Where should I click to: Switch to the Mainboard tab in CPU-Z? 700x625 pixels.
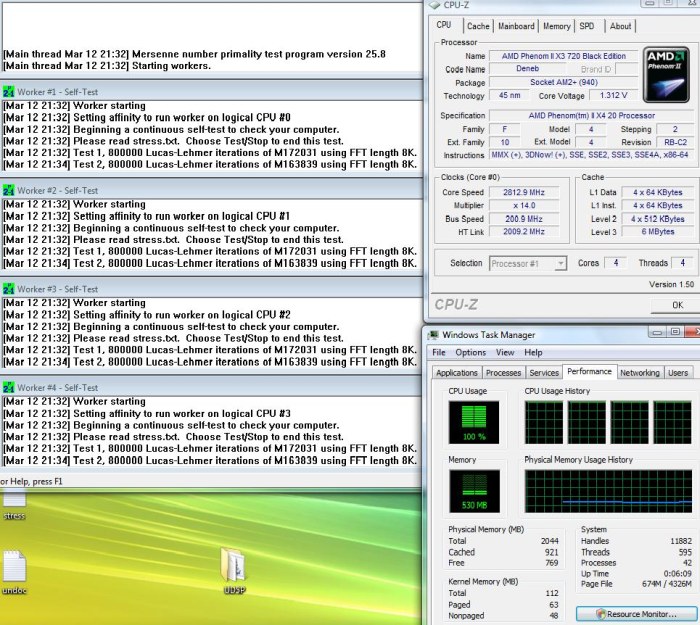[516, 26]
